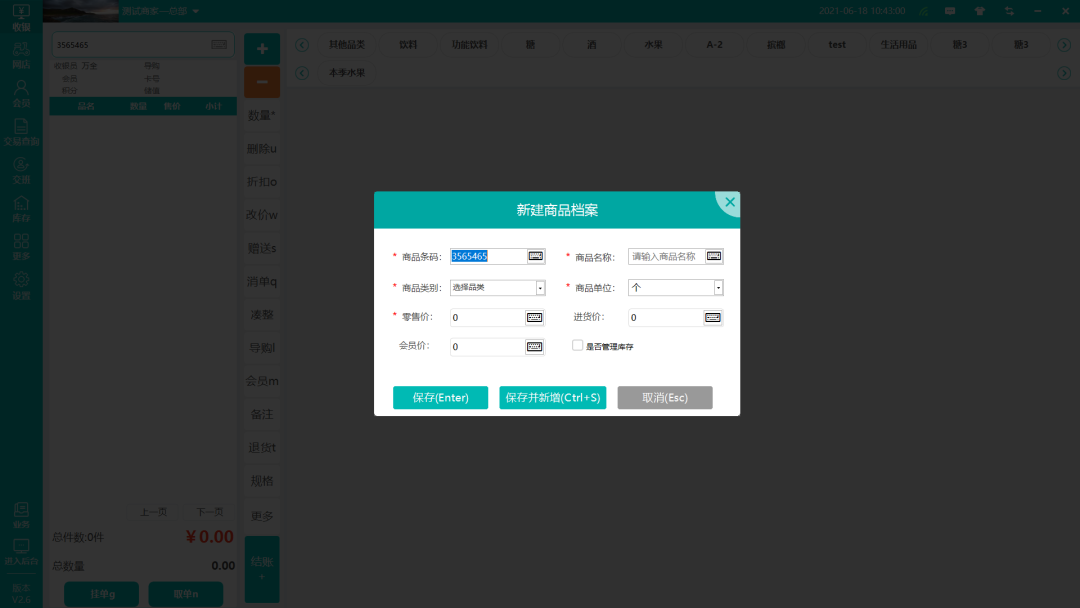Open keypad icon next to 零售价
1080x608 pixels.
(535, 318)
